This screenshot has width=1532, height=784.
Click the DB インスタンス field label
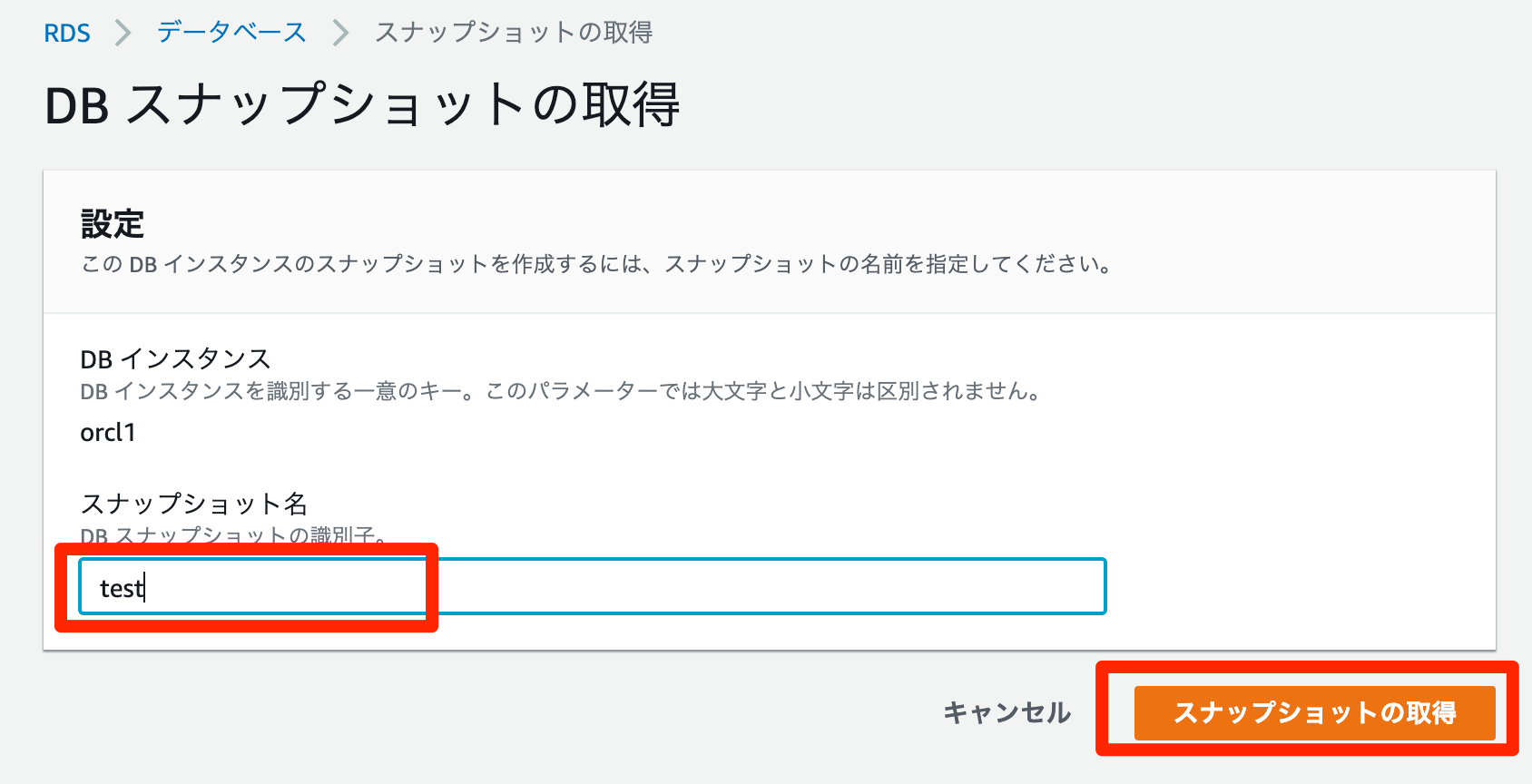pyautogui.click(x=175, y=359)
